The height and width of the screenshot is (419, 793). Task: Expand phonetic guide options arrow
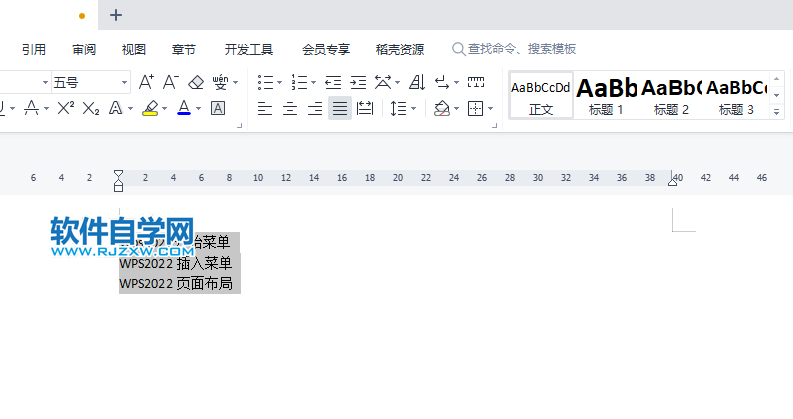click(236, 82)
